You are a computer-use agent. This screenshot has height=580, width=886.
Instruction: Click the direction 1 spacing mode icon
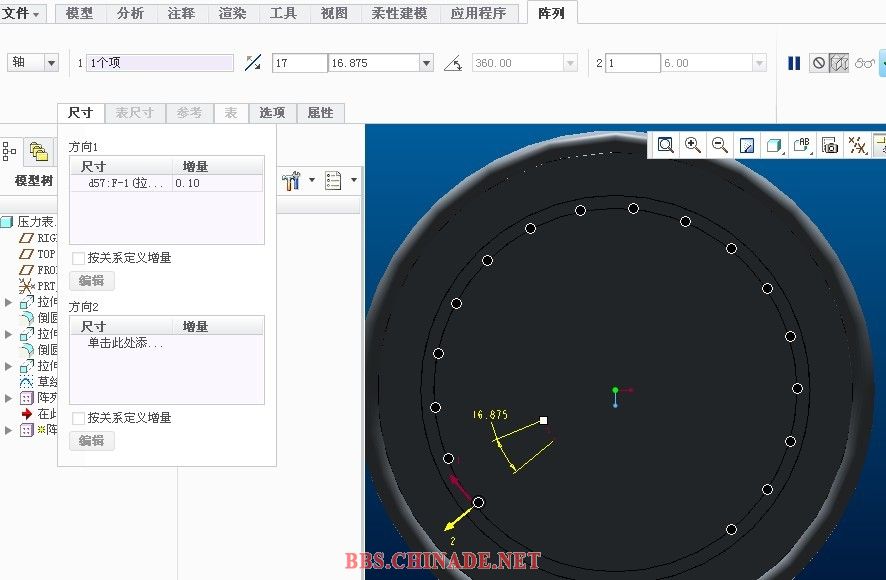tap(253, 63)
